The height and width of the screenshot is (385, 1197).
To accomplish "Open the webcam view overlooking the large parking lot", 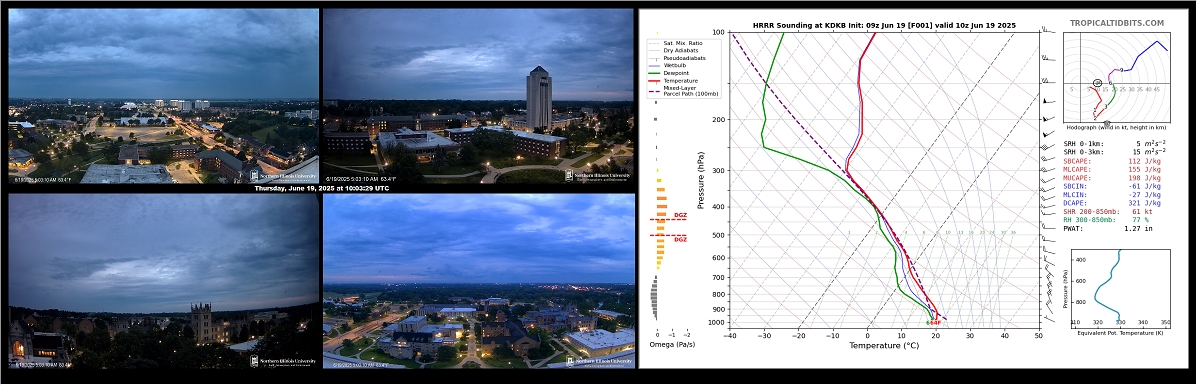I will (163, 95).
